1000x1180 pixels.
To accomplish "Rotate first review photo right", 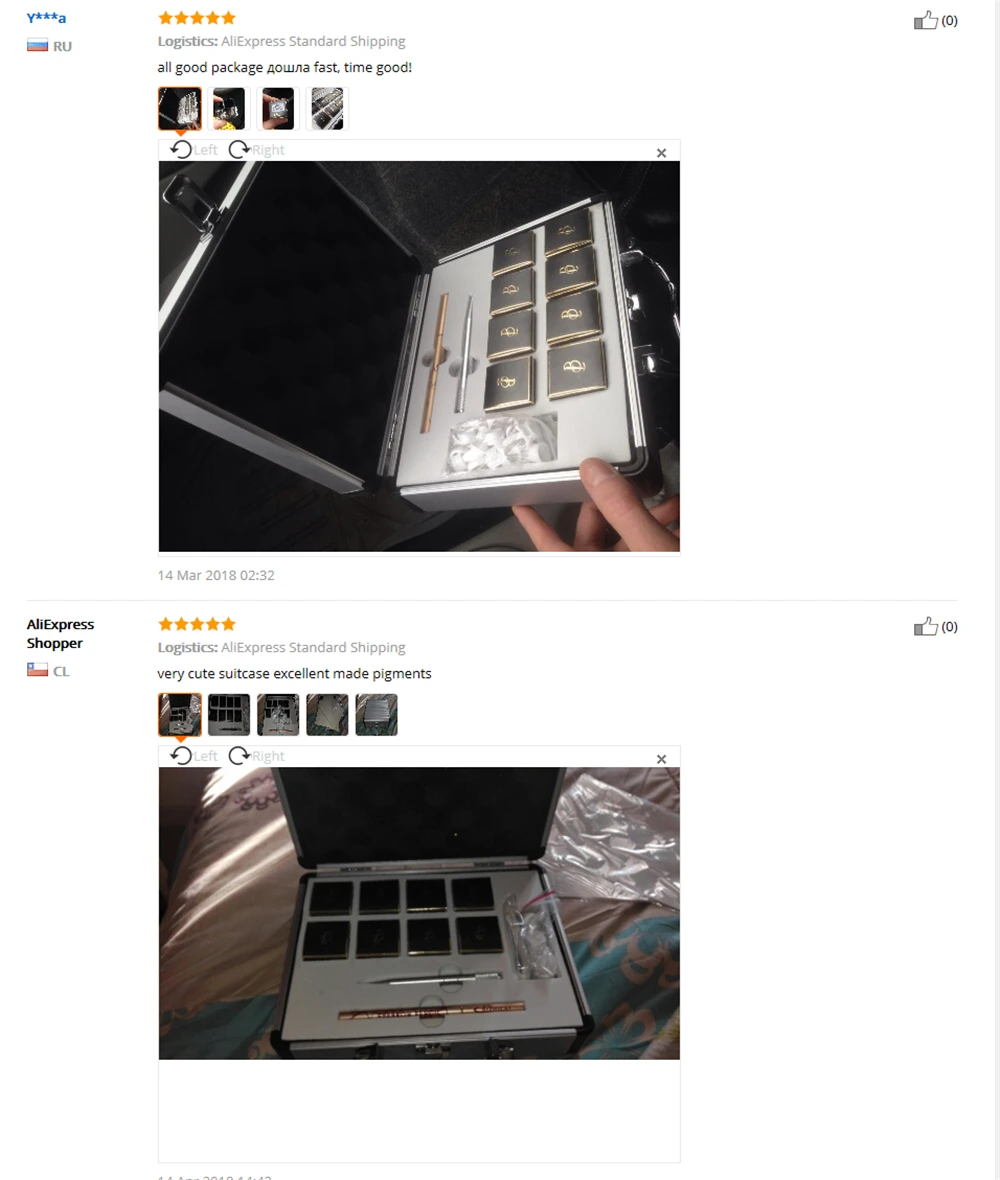I will [257, 150].
